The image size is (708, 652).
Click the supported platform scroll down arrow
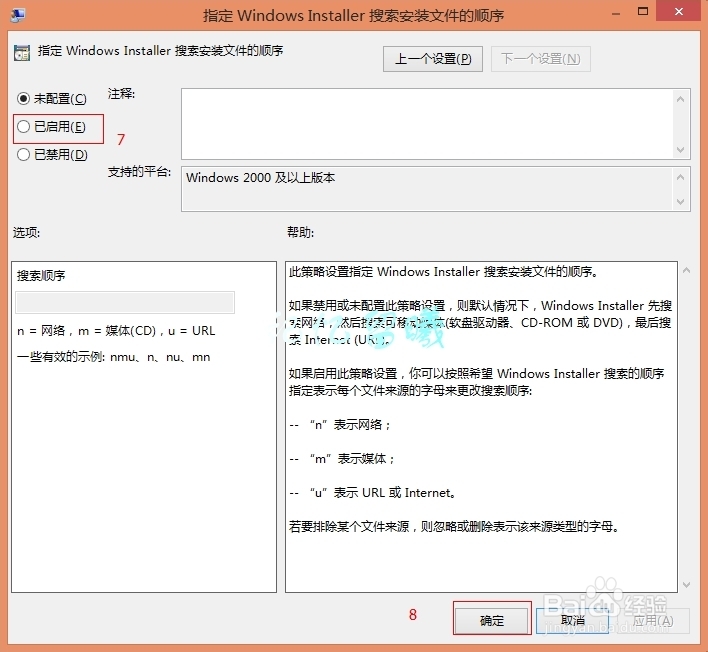point(680,201)
